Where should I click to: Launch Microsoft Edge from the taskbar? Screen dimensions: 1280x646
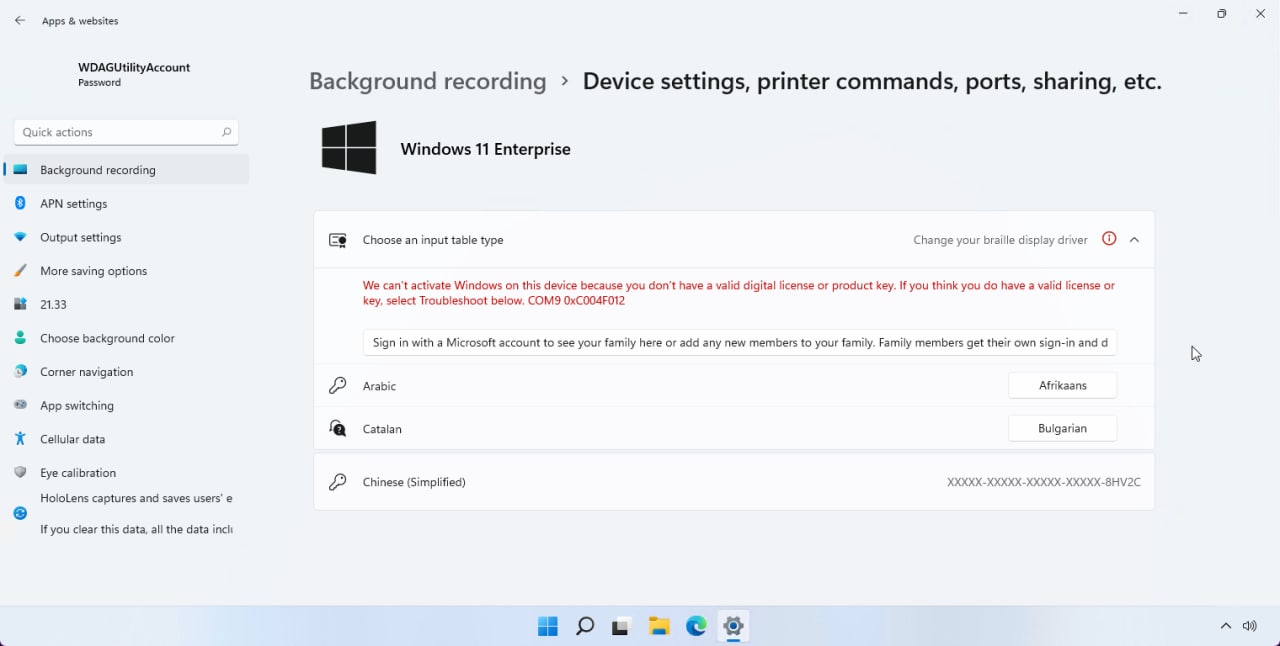coord(696,626)
